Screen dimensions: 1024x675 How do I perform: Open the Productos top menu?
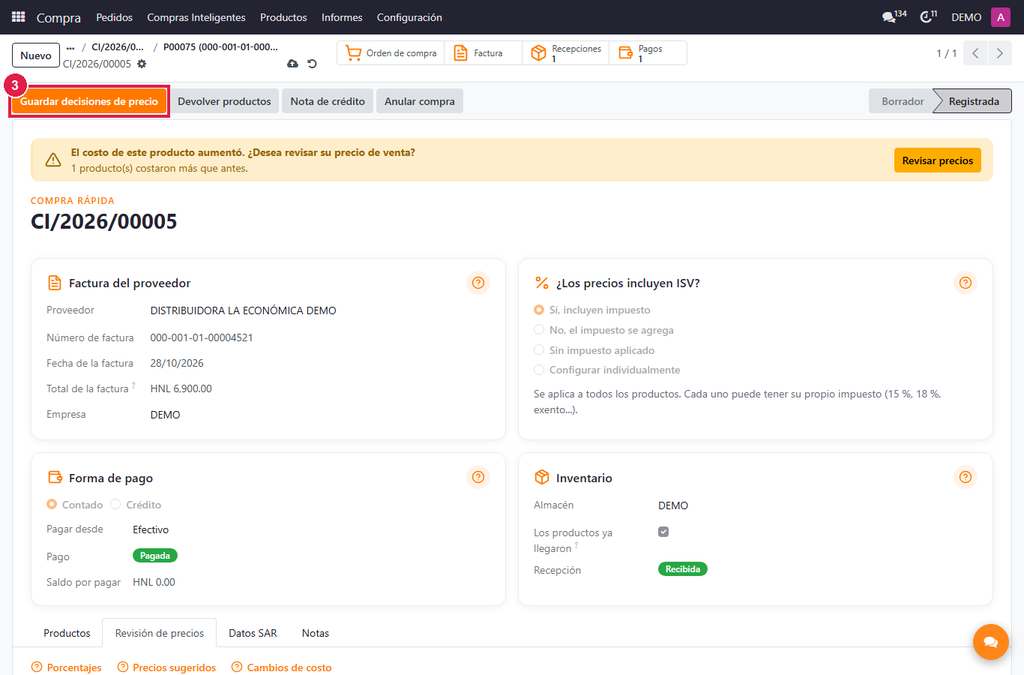click(283, 18)
